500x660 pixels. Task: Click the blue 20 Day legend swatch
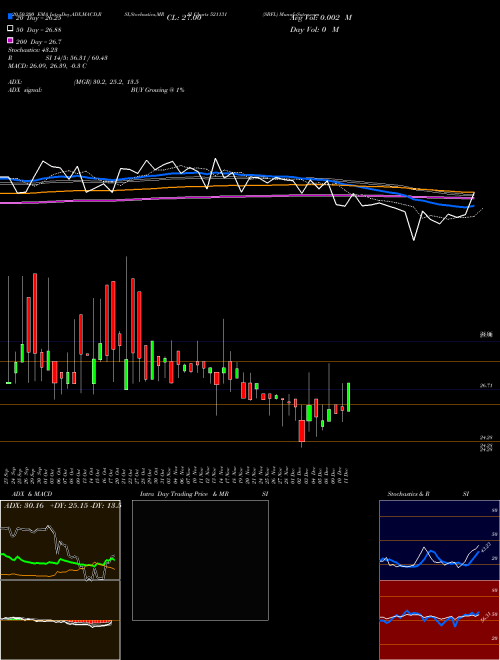11,17
